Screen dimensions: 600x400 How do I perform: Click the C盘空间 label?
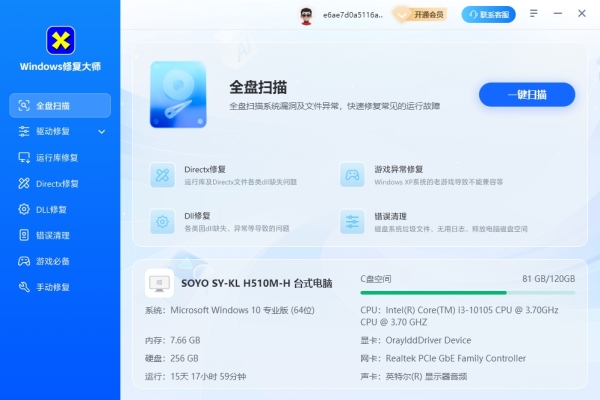pos(376,279)
